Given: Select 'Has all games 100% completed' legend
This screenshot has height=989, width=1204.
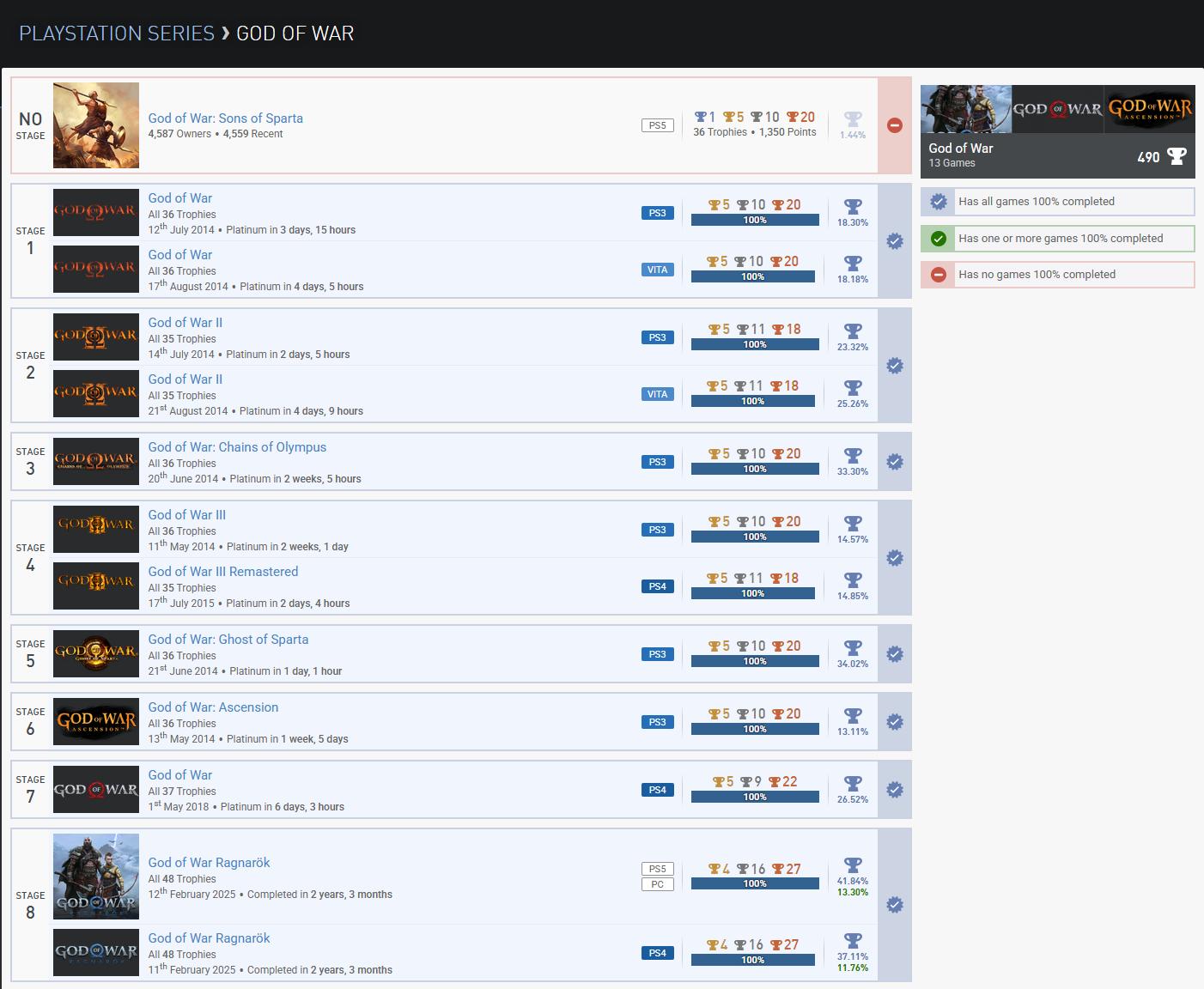Looking at the screenshot, I should tap(1057, 202).
